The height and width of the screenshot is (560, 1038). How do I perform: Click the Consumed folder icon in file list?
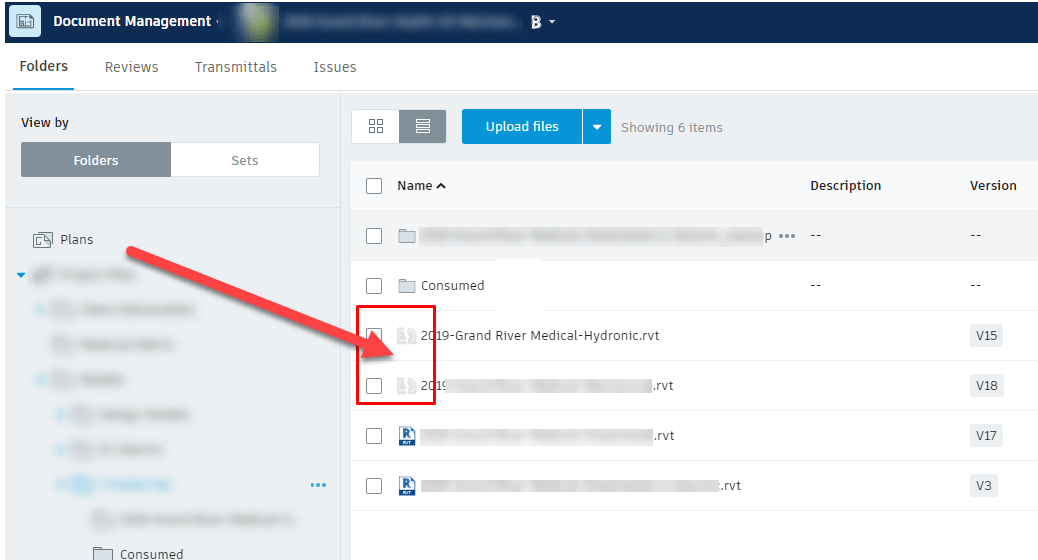(406, 286)
